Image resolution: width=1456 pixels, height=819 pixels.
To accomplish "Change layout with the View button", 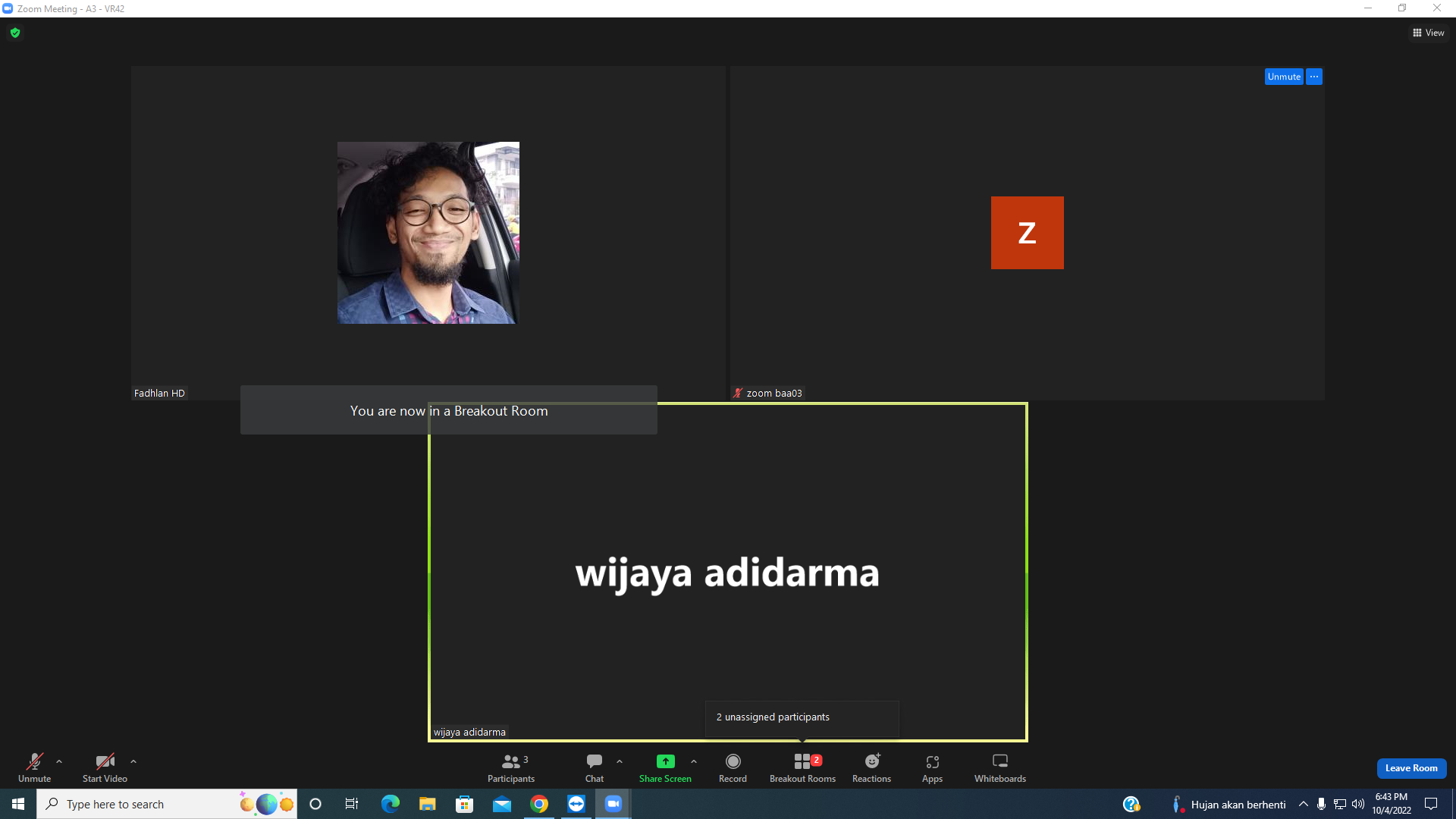I will [1429, 33].
